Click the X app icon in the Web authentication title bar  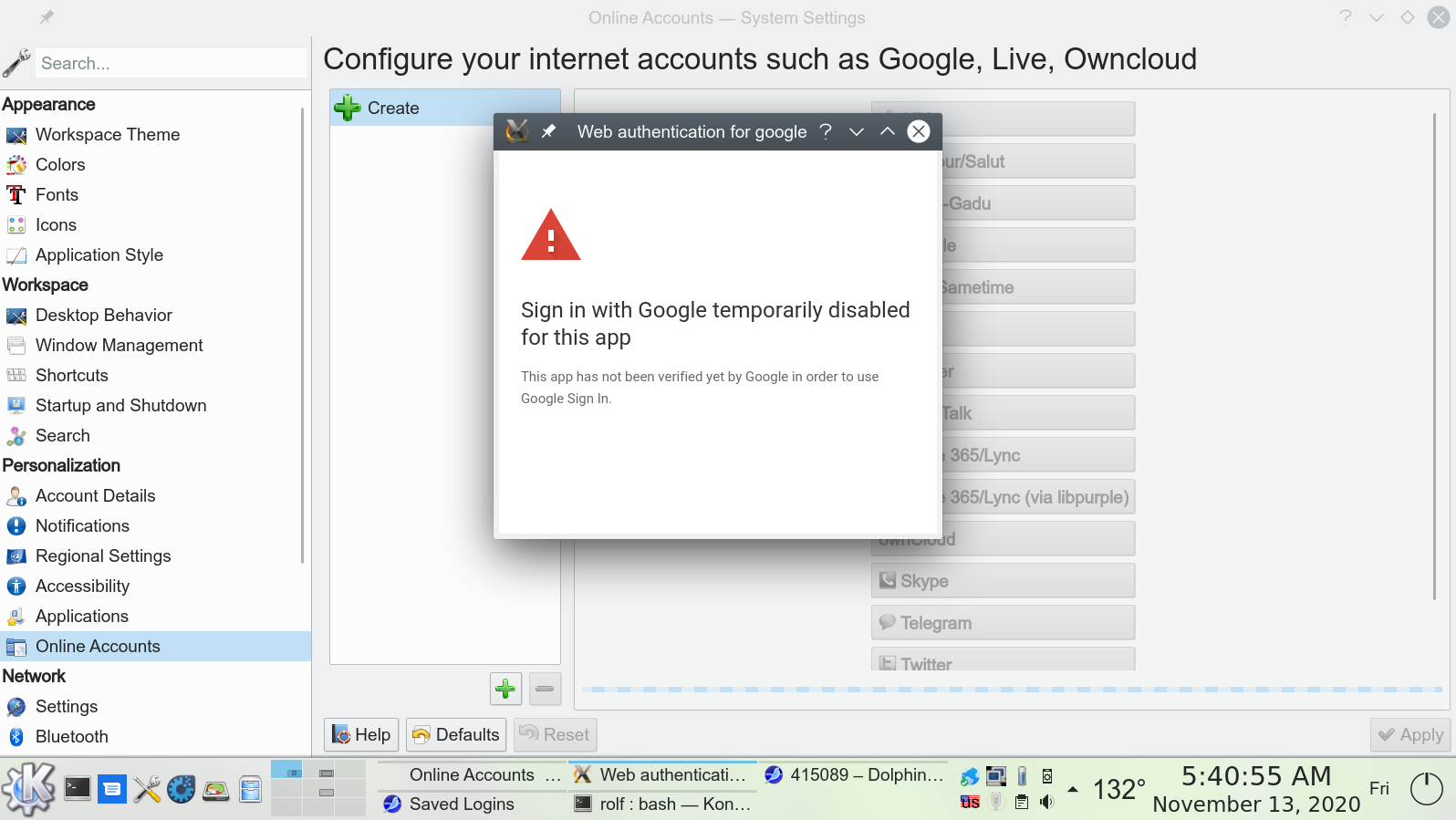tap(517, 131)
